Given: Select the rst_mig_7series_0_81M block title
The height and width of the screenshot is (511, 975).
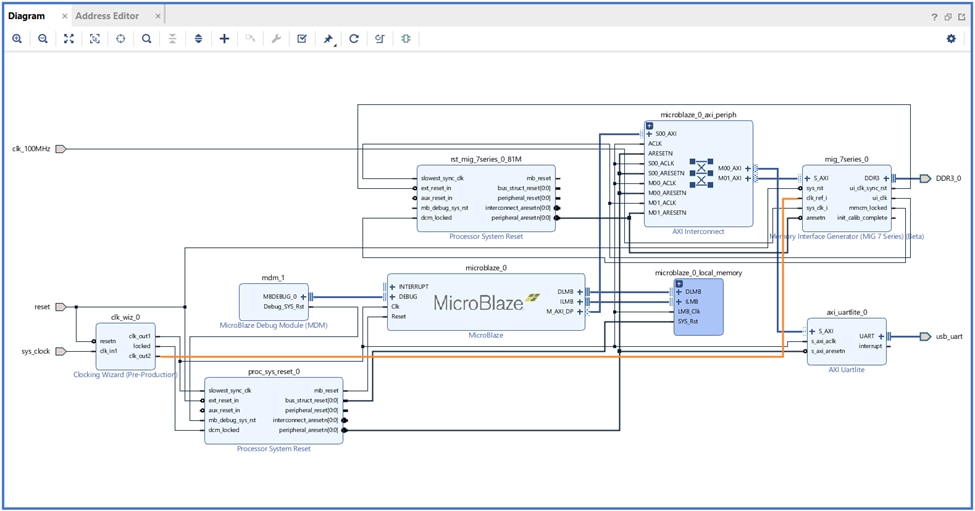Looking at the screenshot, I should (486, 159).
